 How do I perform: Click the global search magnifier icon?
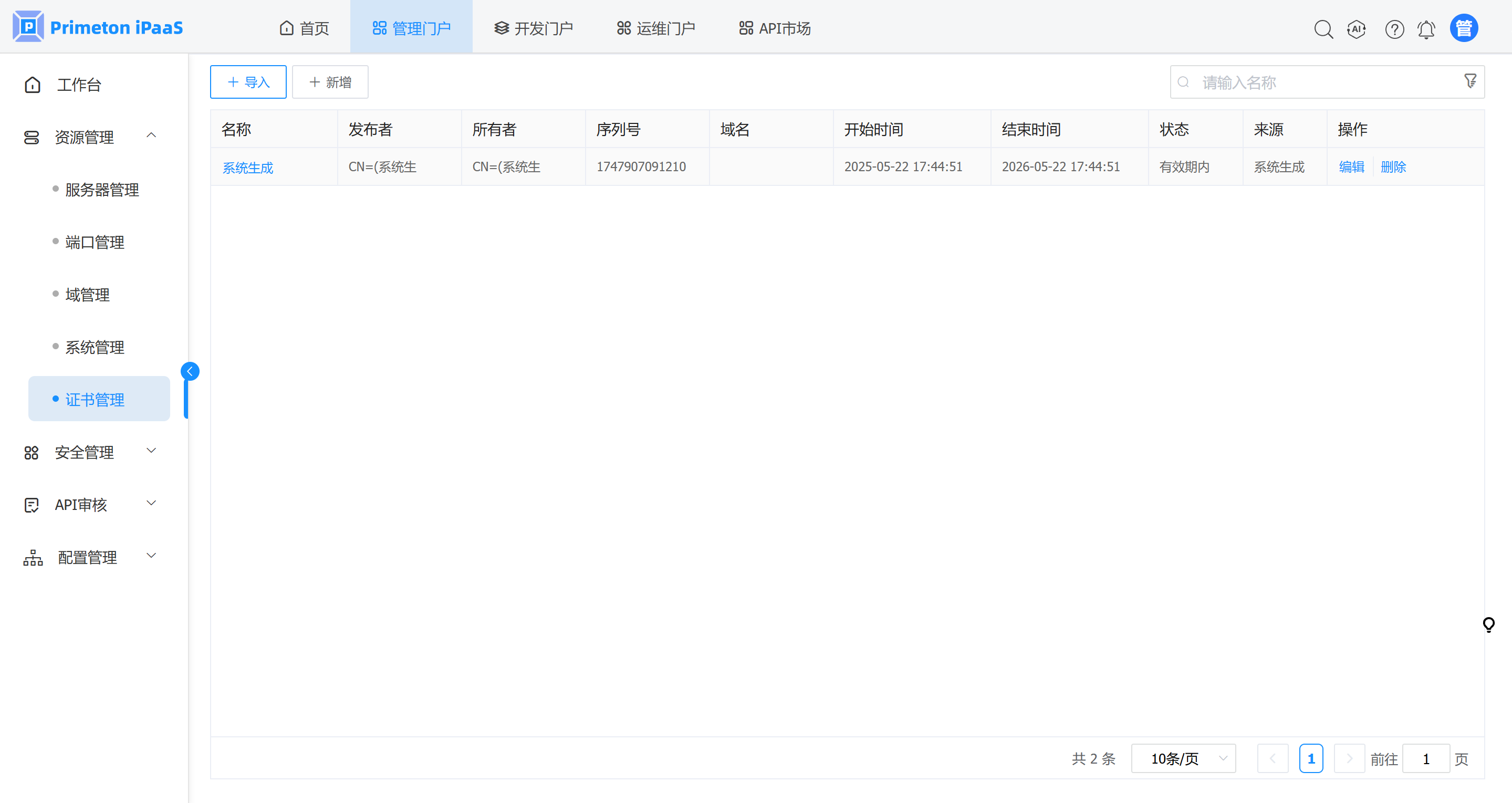tap(1323, 29)
